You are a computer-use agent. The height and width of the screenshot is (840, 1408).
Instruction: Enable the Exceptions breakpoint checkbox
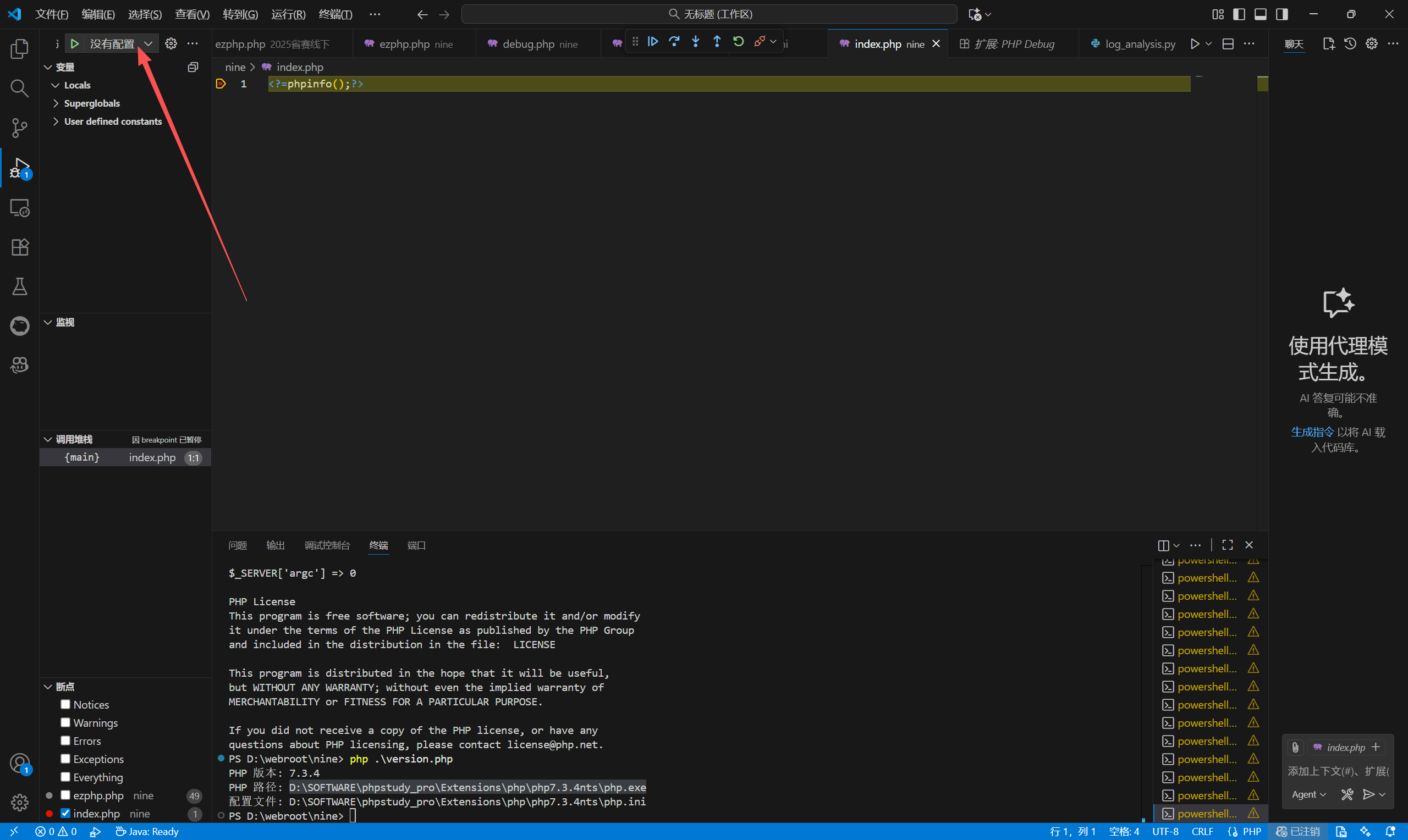tap(65, 759)
